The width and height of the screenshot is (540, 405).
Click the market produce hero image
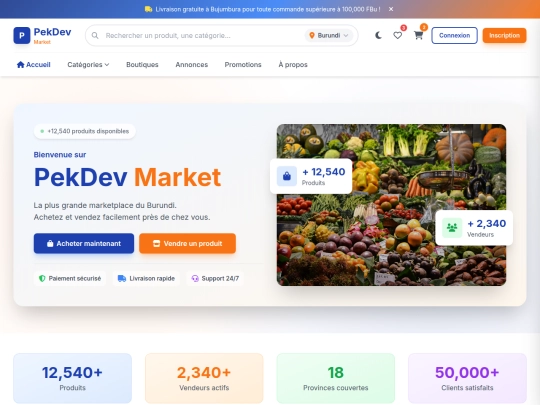(391, 205)
